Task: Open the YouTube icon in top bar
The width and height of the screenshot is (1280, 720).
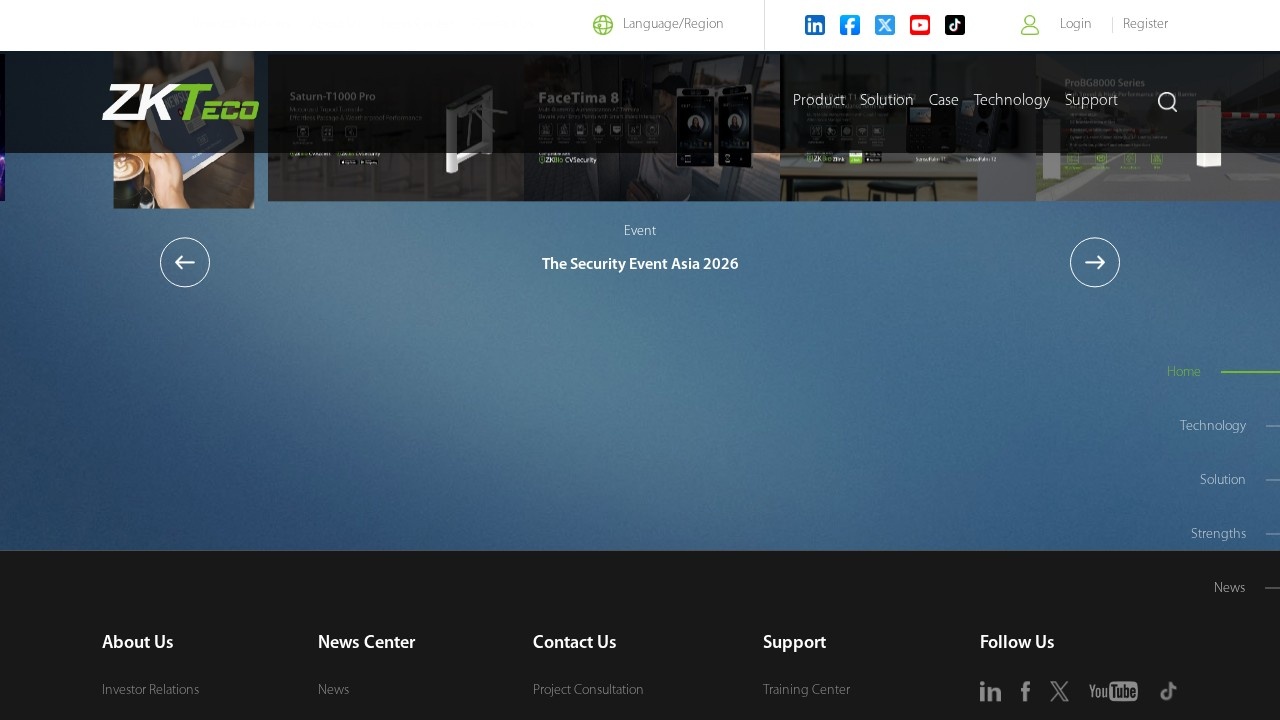Action: point(920,25)
